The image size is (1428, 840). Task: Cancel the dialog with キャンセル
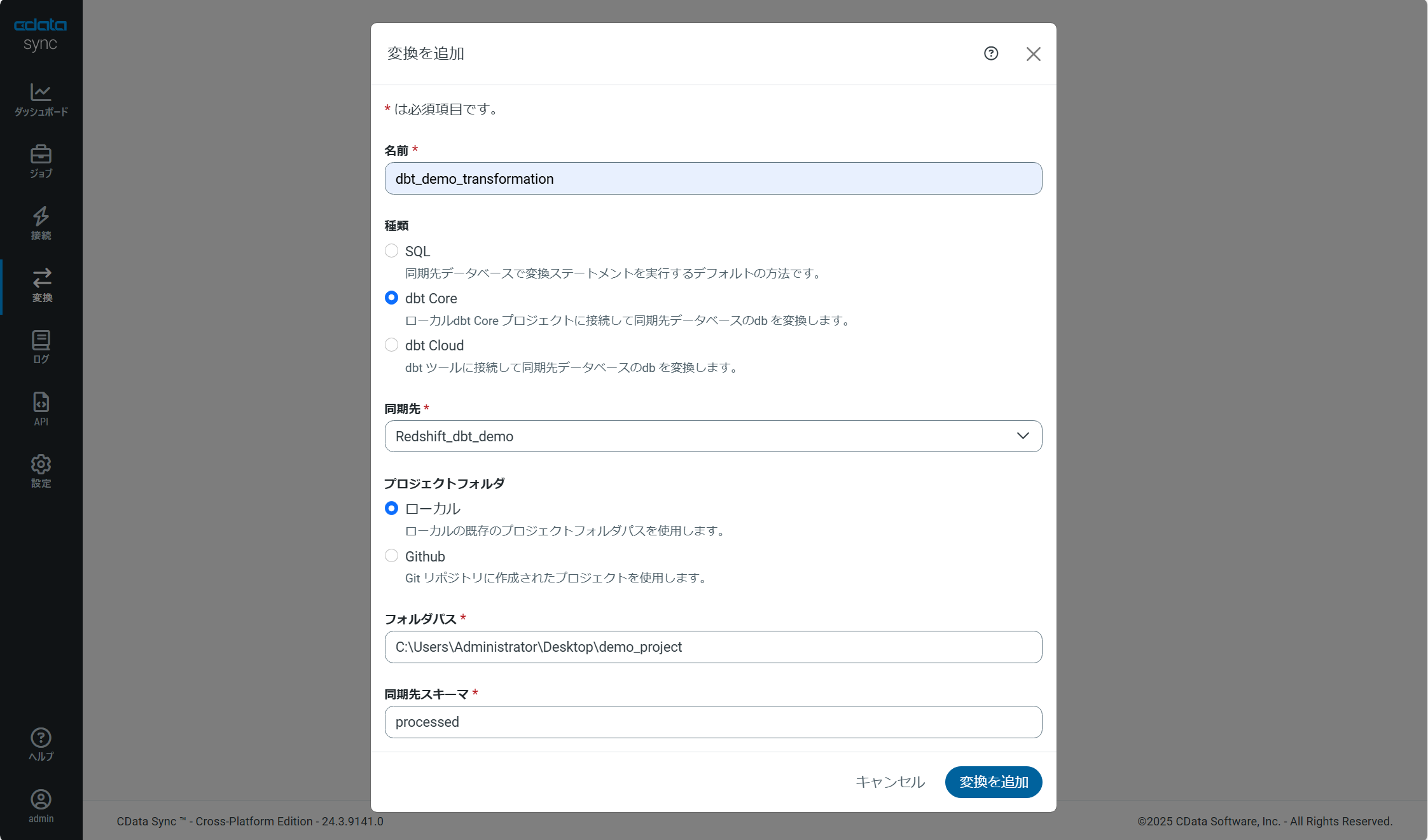pyautogui.click(x=891, y=782)
